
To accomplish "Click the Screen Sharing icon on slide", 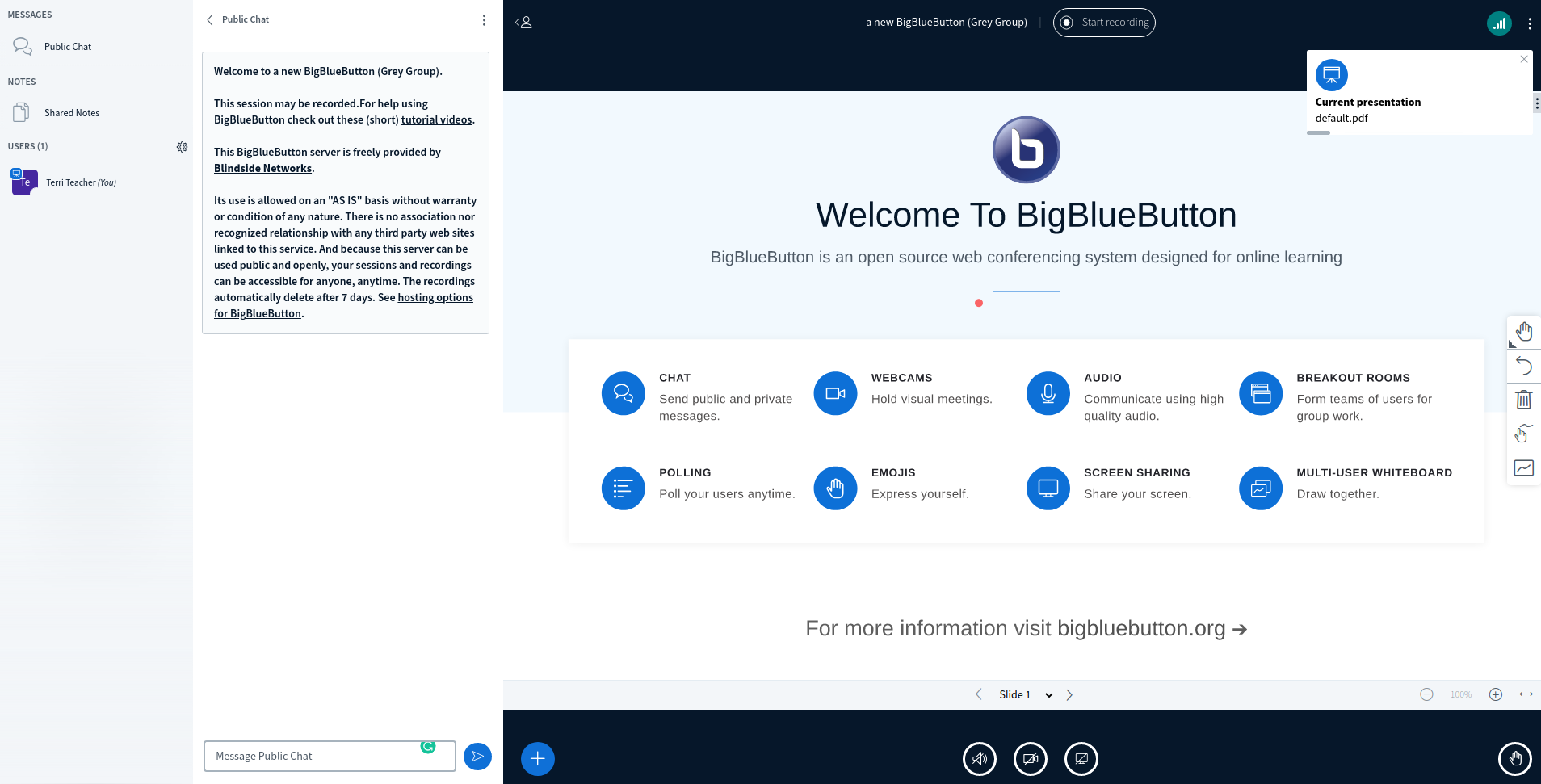I will tap(1048, 488).
